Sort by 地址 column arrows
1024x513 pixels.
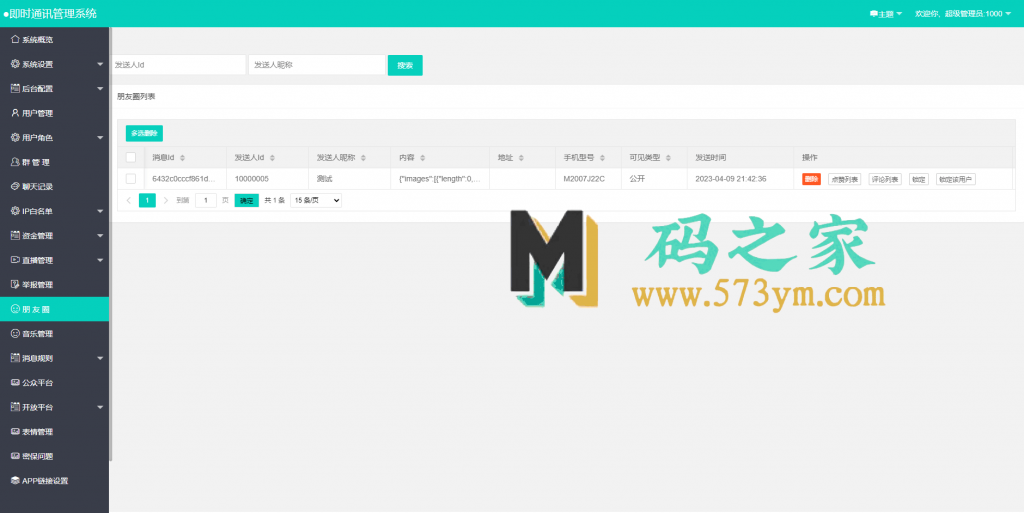521,158
